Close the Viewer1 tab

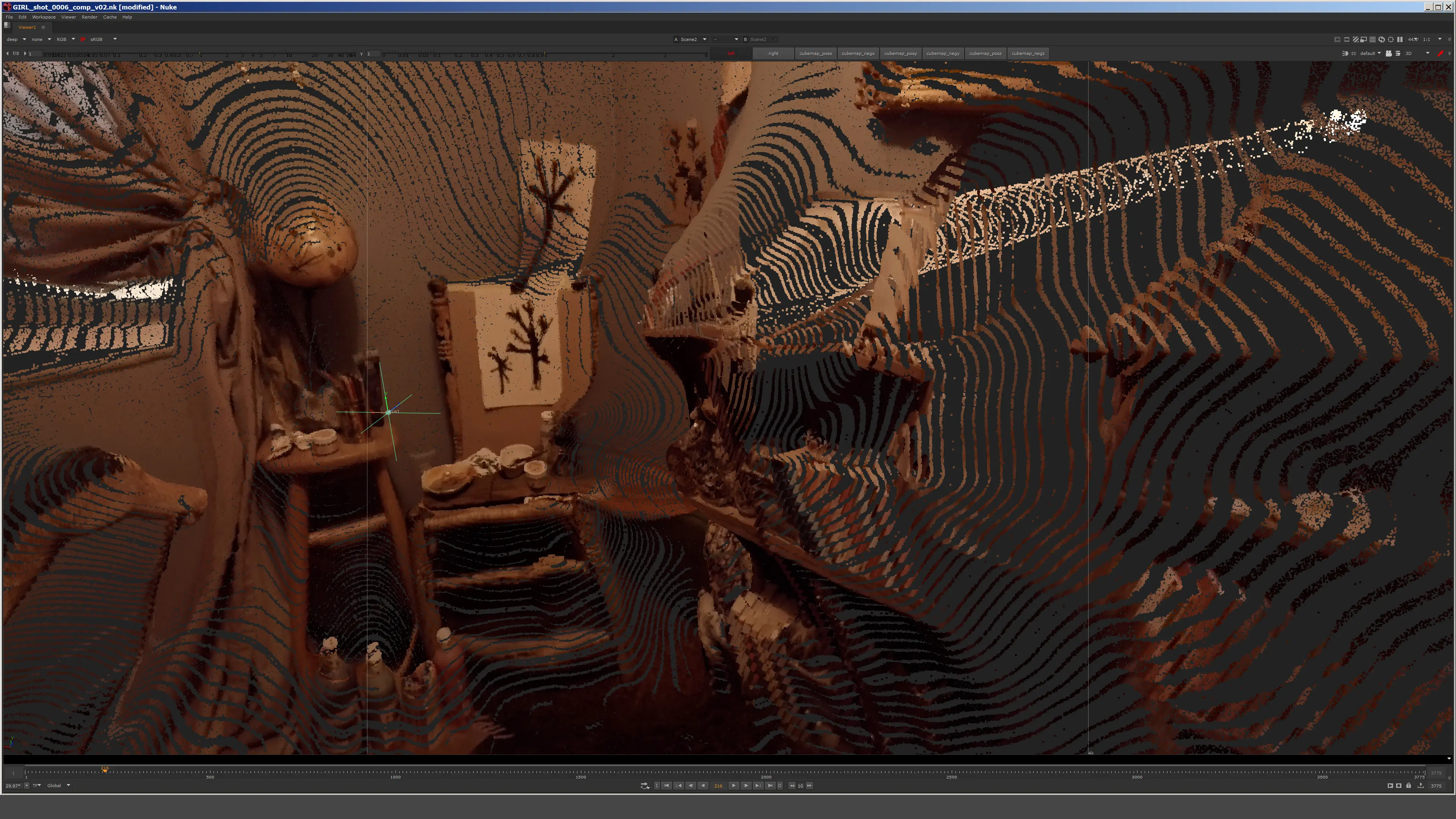coord(43,27)
